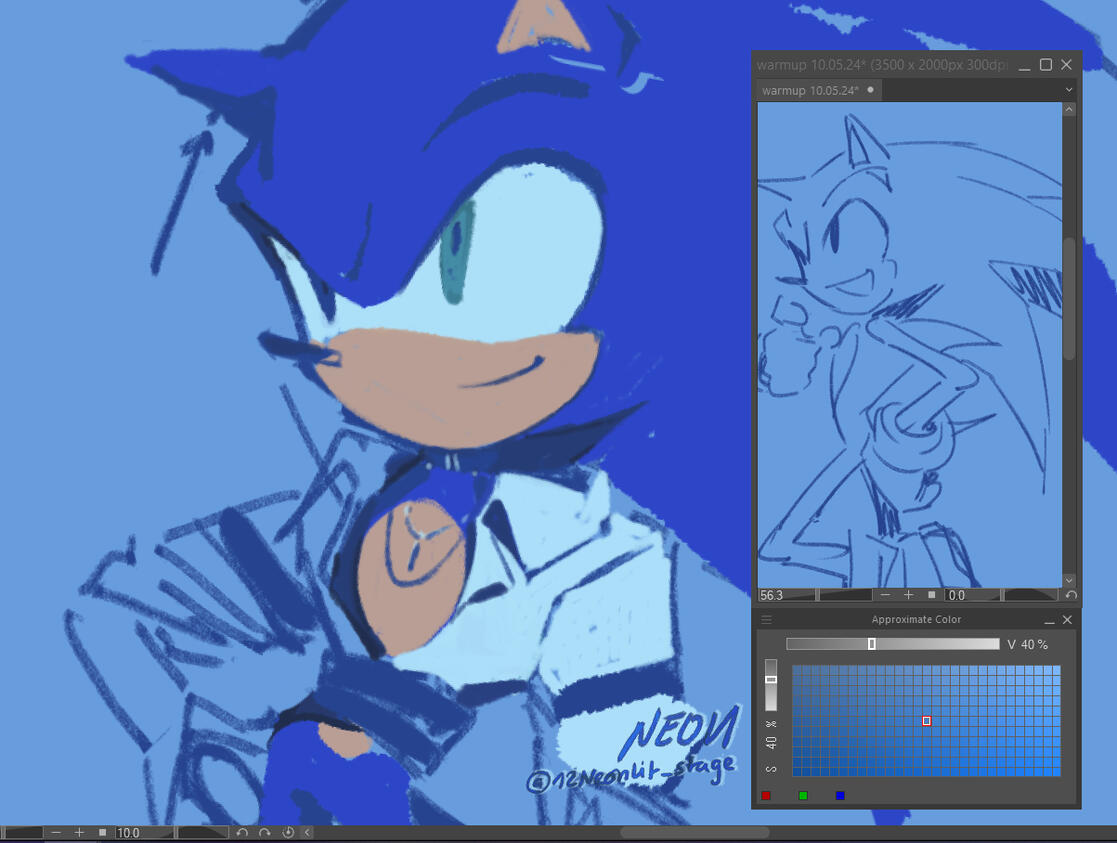Collapse the bottom bar left arrow

[x=307, y=832]
